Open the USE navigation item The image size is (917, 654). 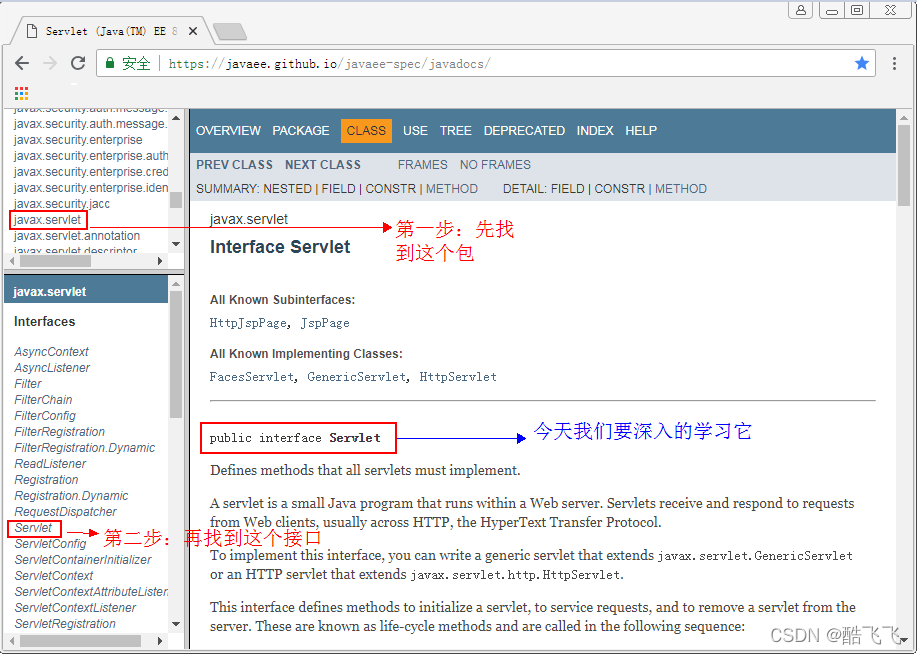coord(415,130)
